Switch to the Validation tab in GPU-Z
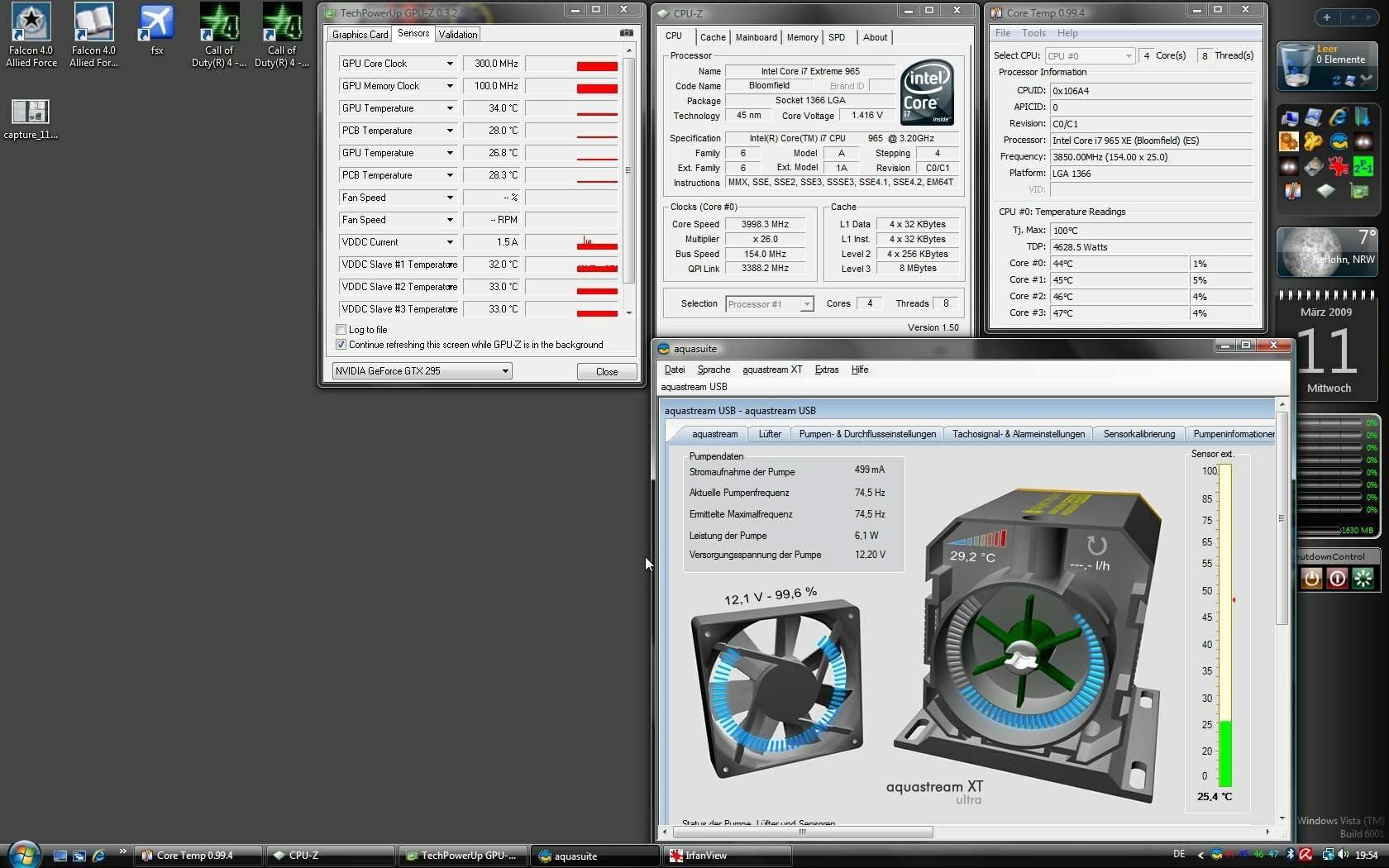Image resolution: width=1389 pixels, height=868 pixels. coord(458,35)
